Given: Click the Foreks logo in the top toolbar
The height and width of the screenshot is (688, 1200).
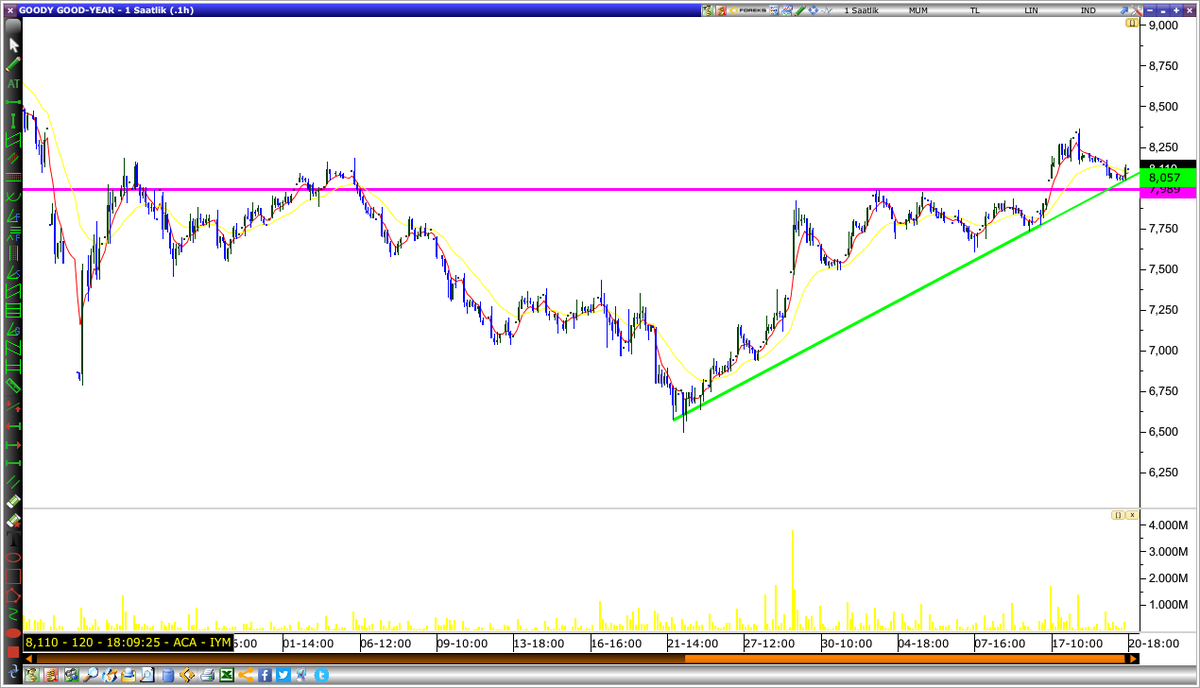Looking at the screenshot, I should pos(748,9).
